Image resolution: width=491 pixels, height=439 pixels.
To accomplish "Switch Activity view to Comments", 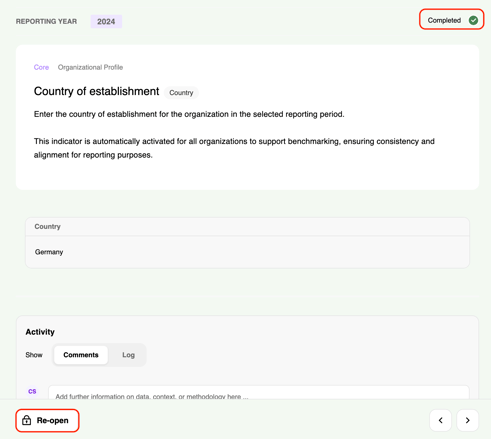I will tap(81, 355).
